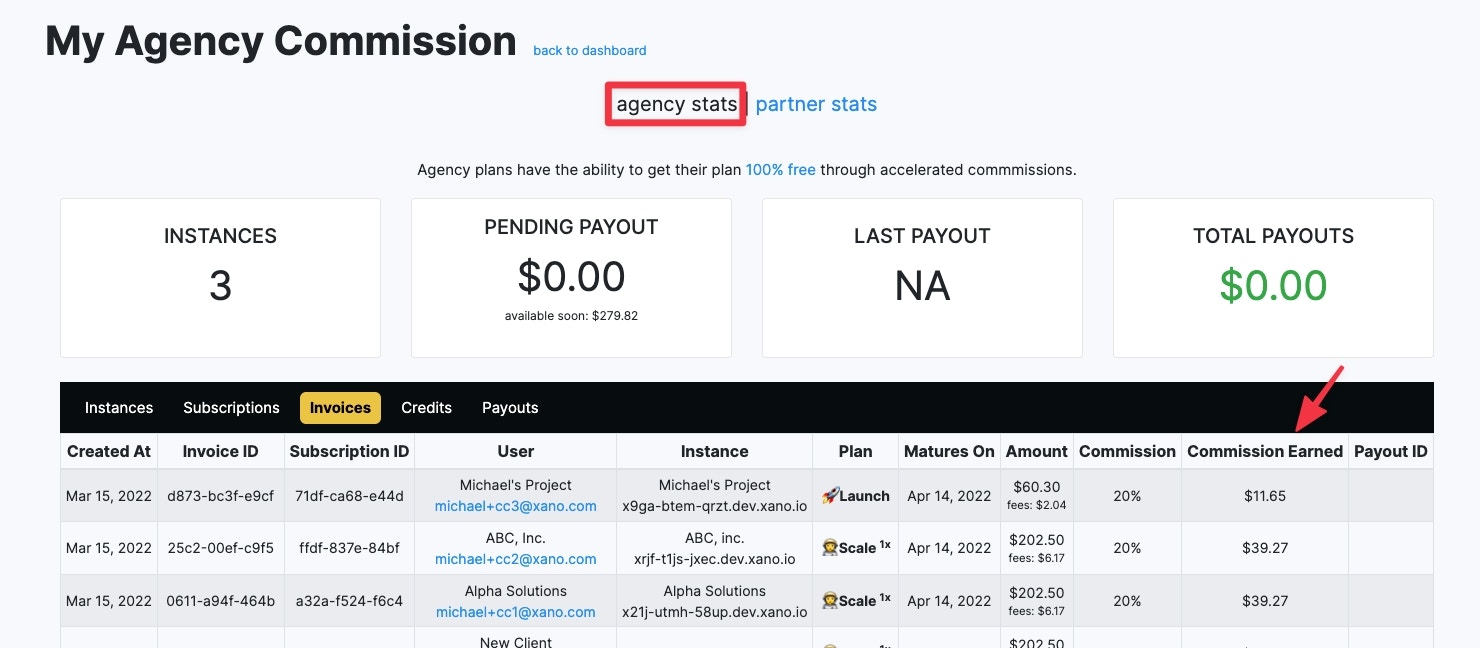Image resolution: width=1480 pixels, height=648 pixels.
Task: Click the Commission Earned column header
Action: point(1264,451)
